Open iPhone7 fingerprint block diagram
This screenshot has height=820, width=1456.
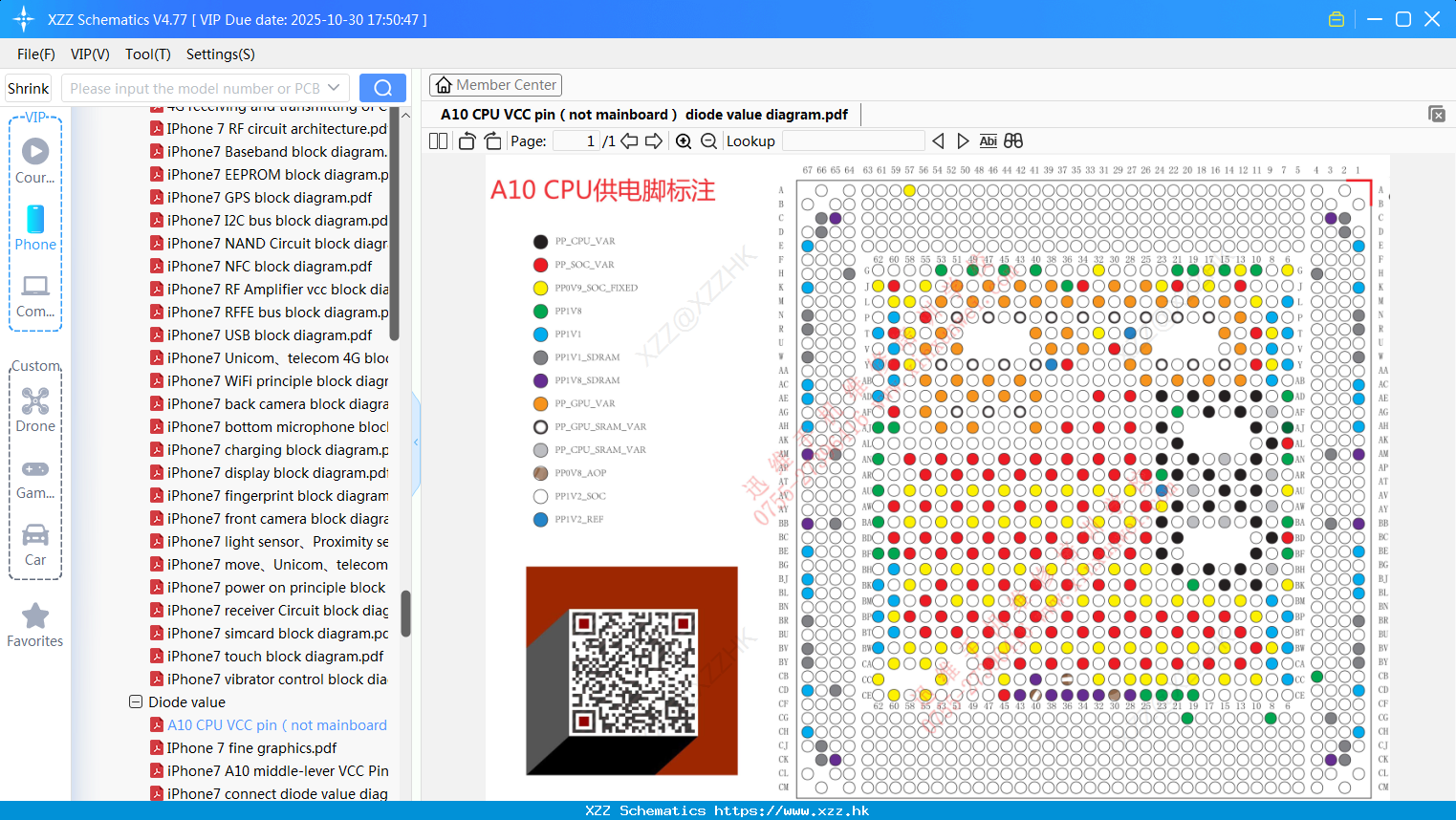[x=277, y=496]
